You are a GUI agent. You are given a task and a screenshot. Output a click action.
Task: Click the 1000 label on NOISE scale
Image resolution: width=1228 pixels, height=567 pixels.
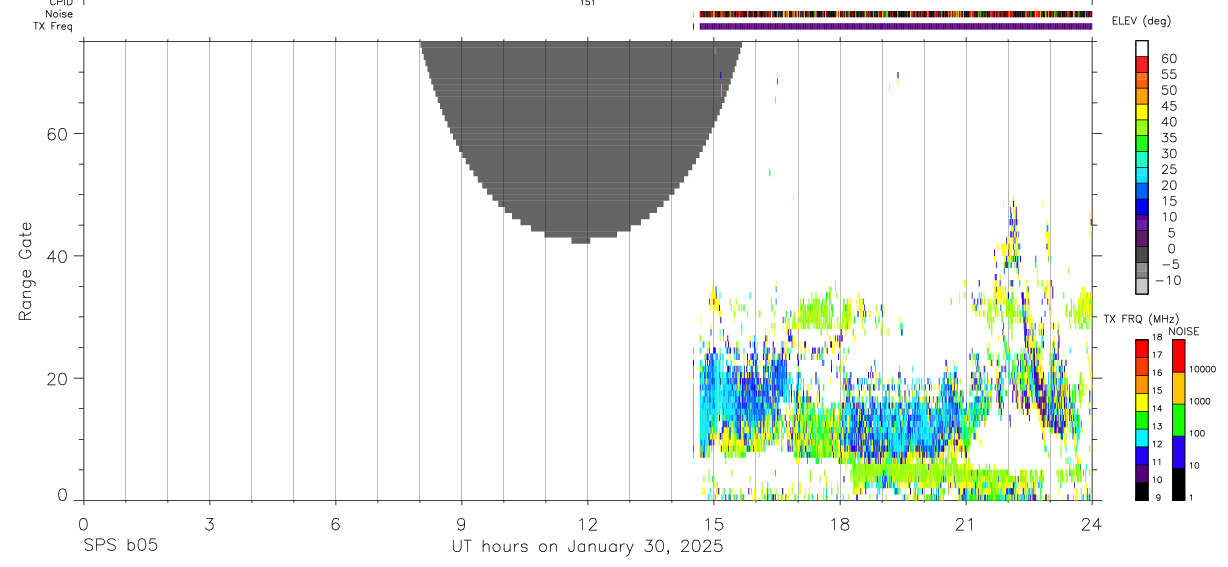[1202, 401]
